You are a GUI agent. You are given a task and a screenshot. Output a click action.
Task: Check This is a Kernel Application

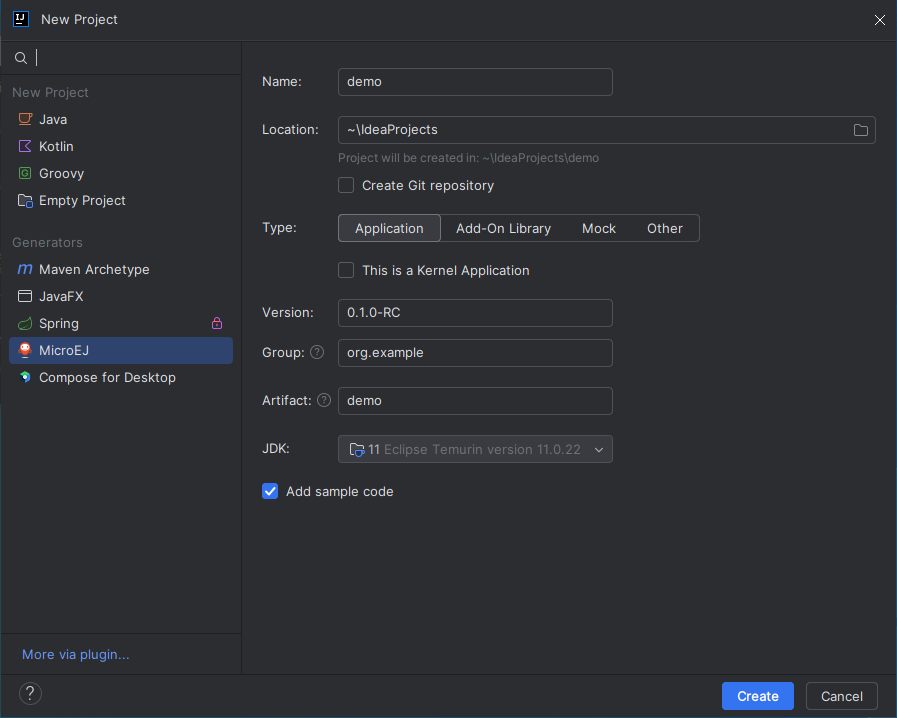point(346,270)
